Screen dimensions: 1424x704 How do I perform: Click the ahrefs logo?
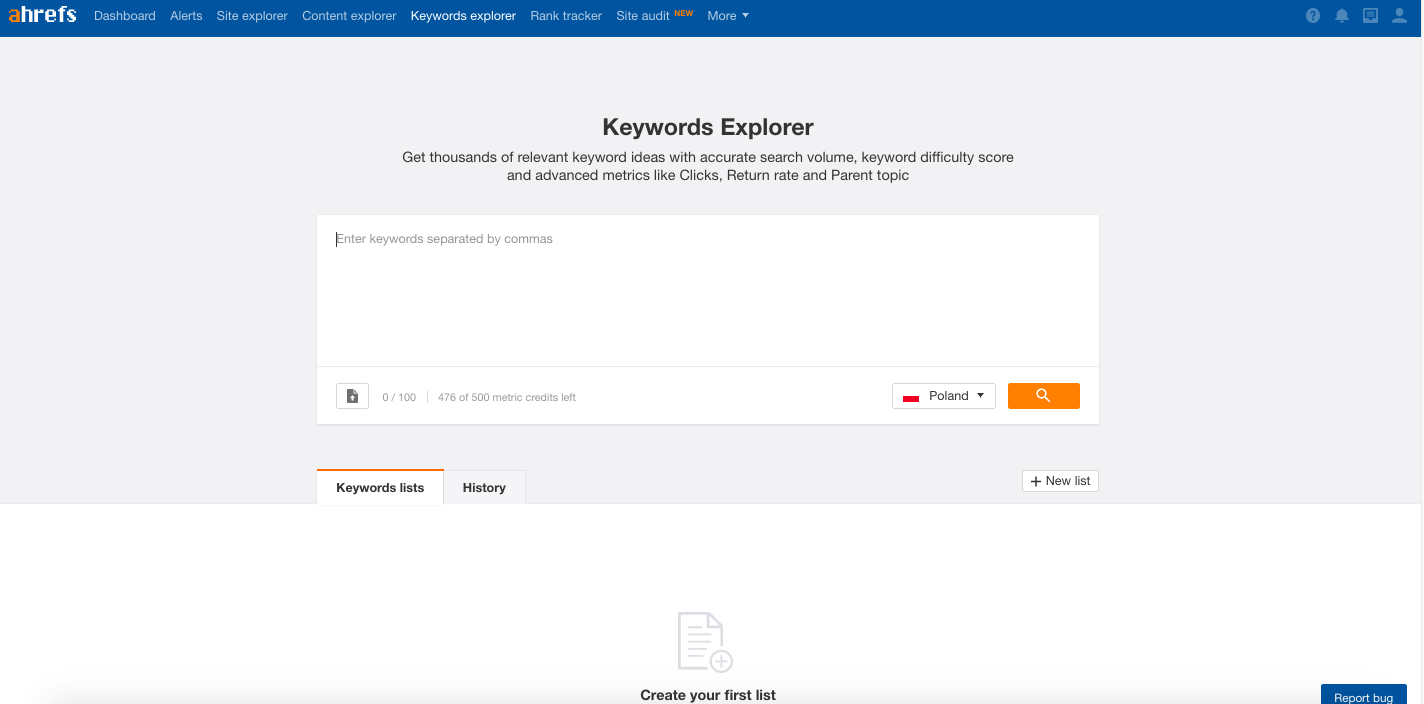(x=42, y=15)
